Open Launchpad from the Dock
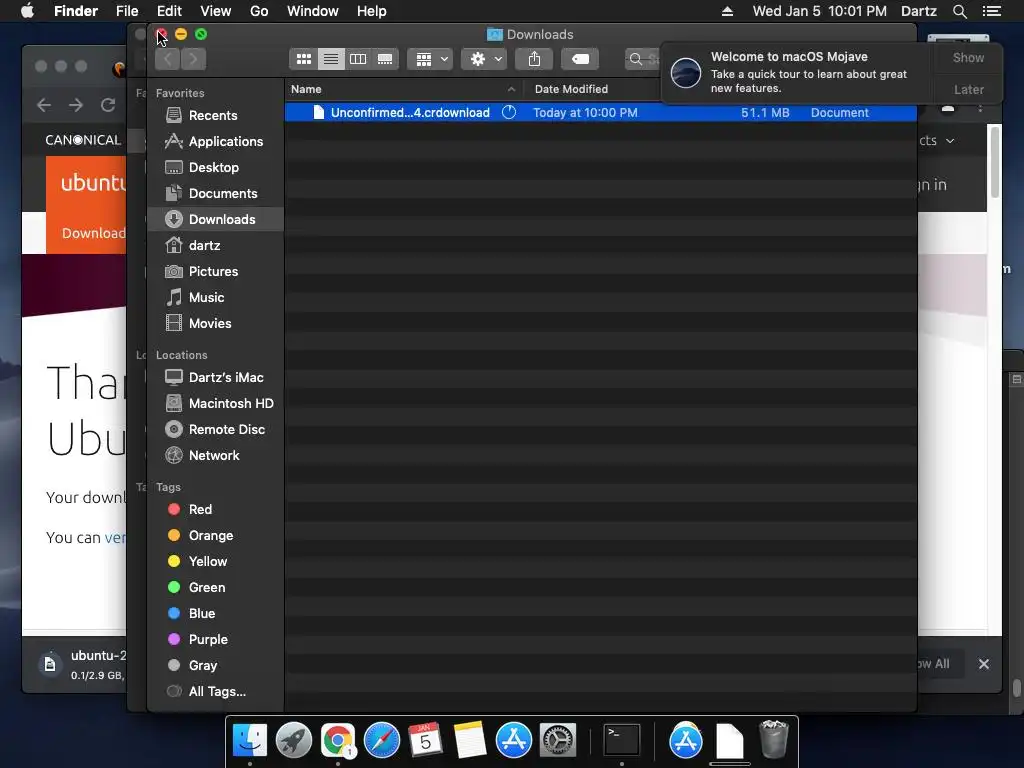This screenshot has width=1024, height=768. (x=294, y=740)
